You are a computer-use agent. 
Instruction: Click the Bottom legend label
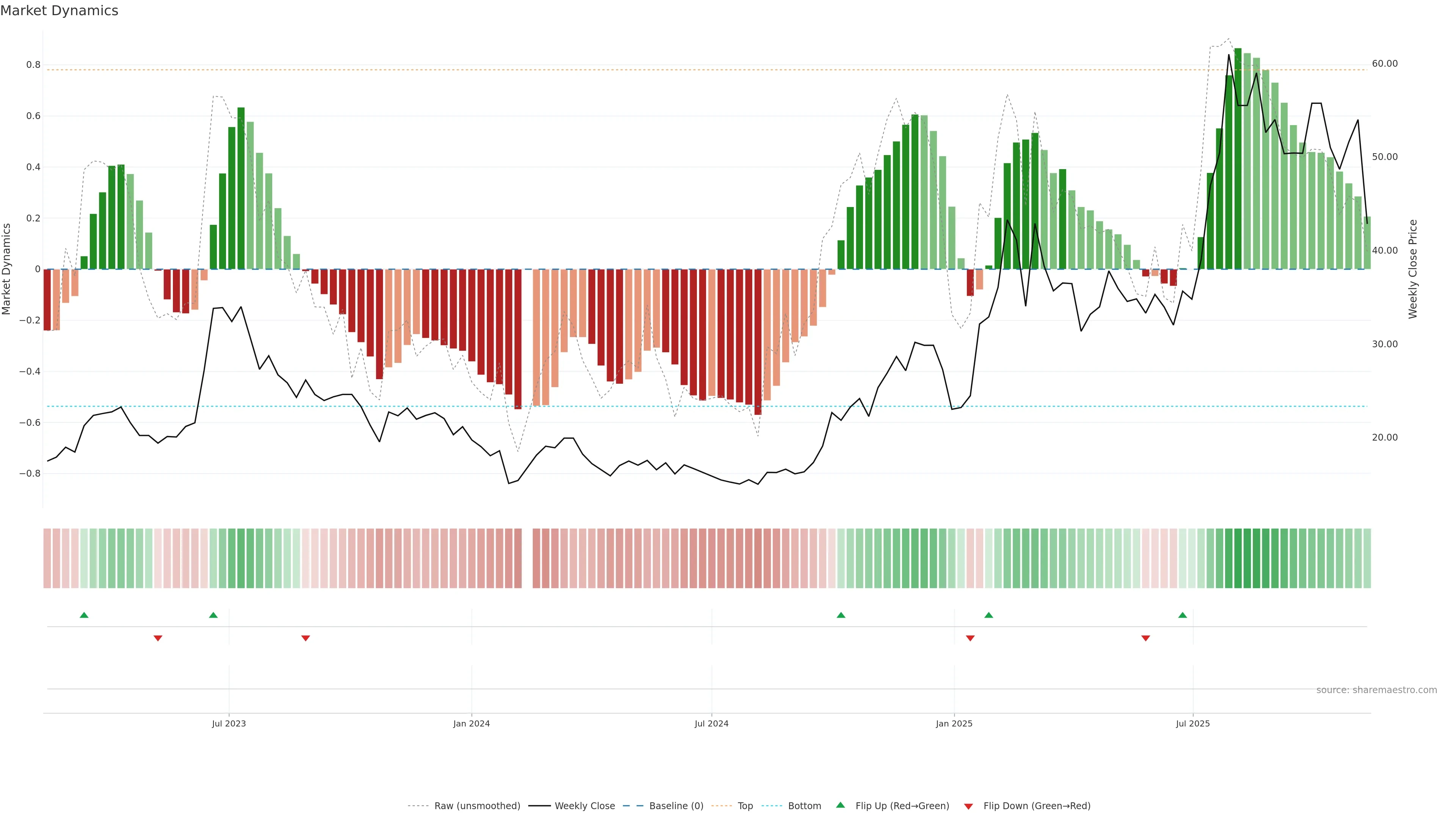[x=804, y=806]
